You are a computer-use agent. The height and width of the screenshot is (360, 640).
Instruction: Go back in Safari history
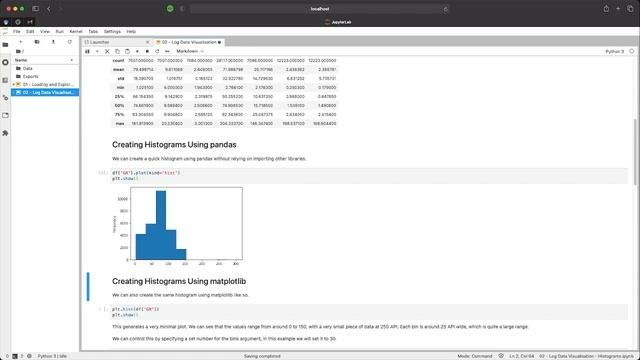[49, 9]
